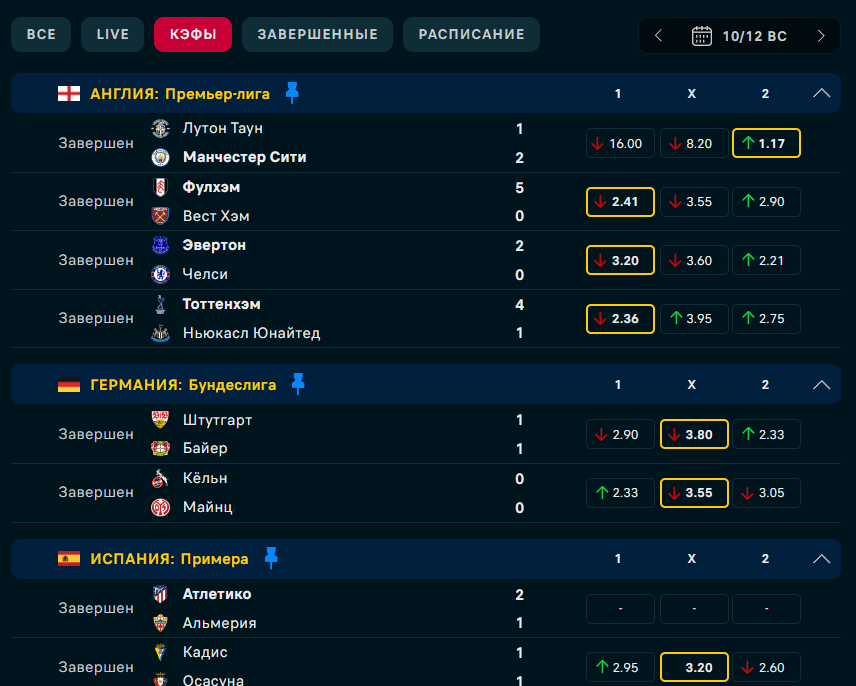Select odds 16.00 for Luton Town win
Screen dimensions: 856x686
click(620, 144)
